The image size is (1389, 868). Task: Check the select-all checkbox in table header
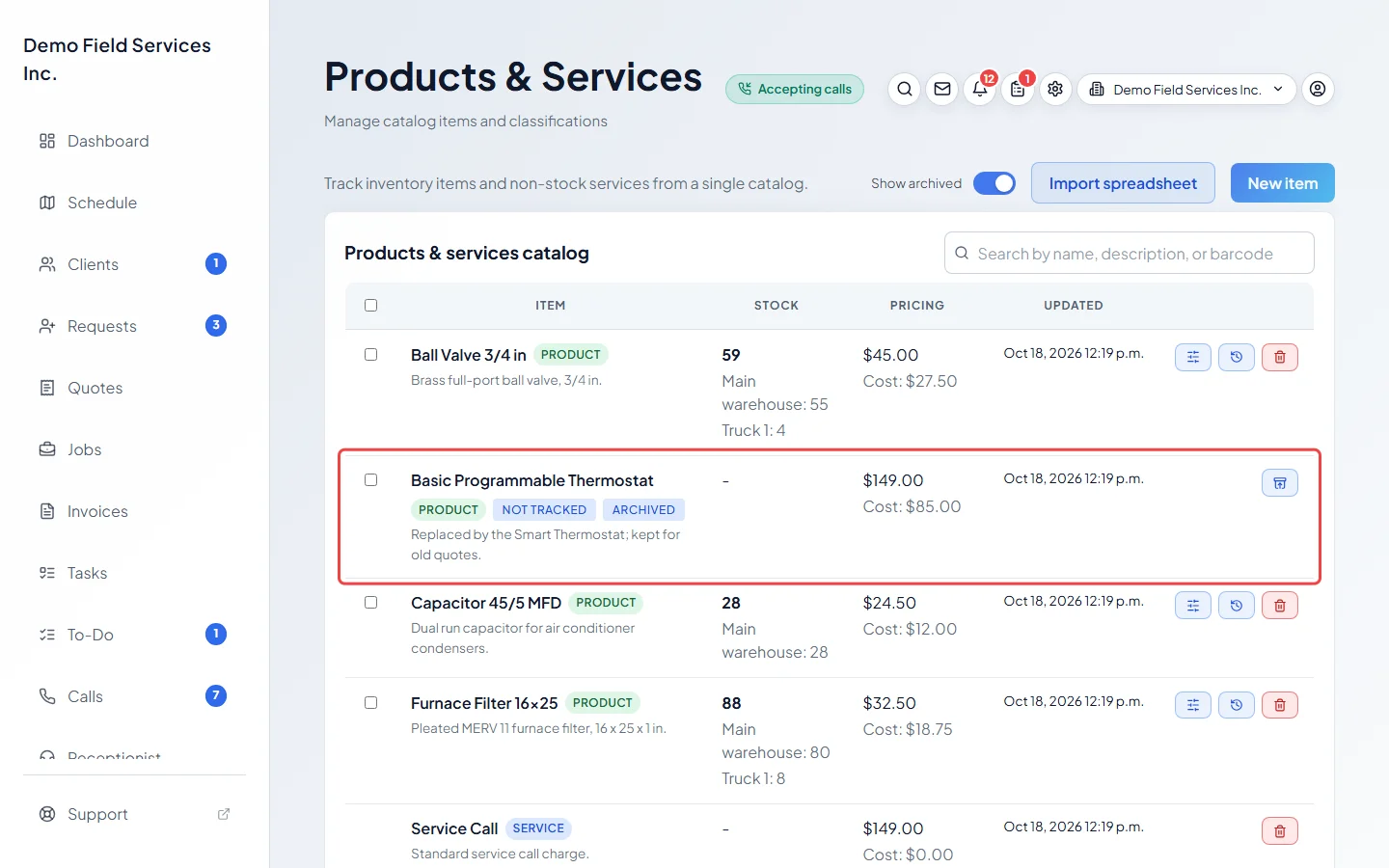point(370,305)
